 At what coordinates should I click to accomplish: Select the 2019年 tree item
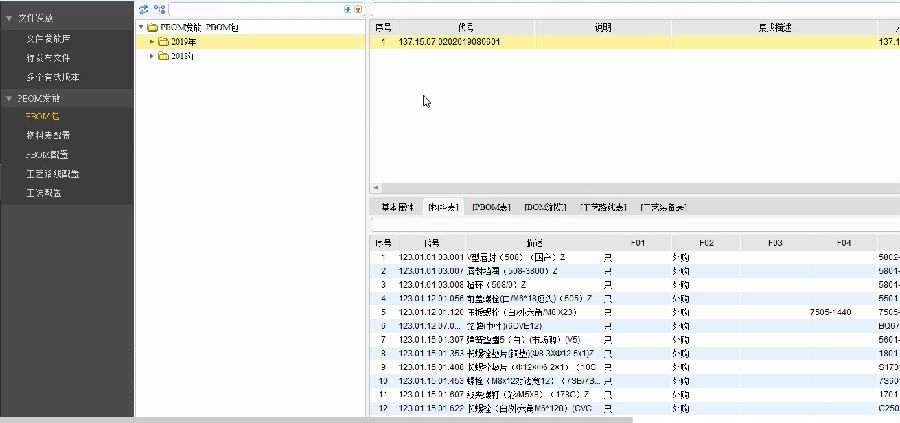point(250,41)
